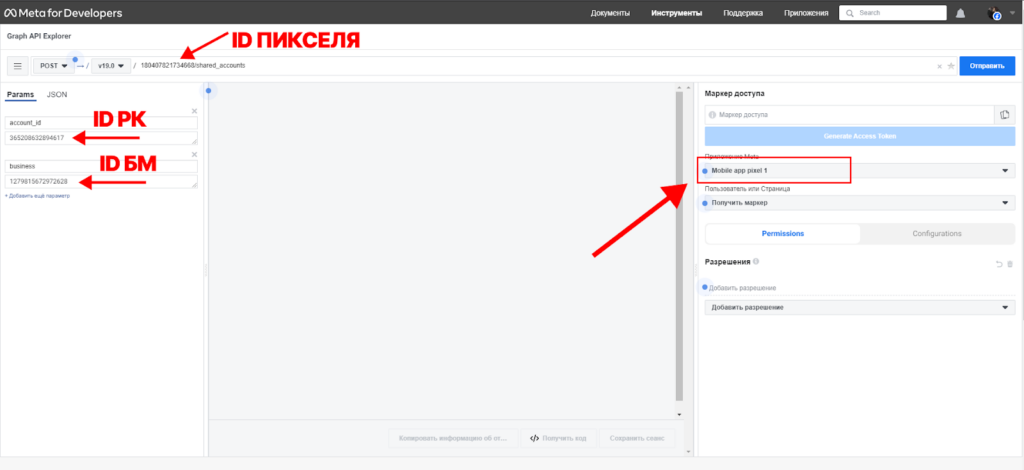1024x470 pixels.
Task: Star the current query as favorite
Action: (x=951, y=66)
